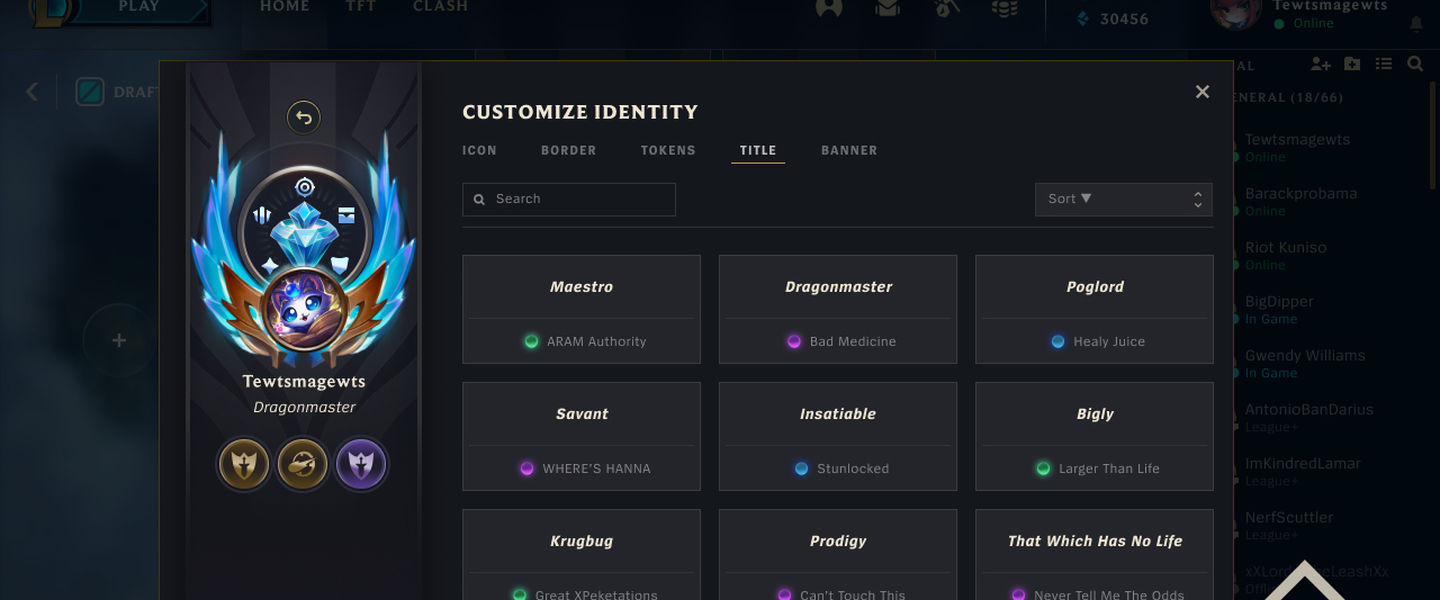
Task: Open the Tokens tab
Action: click(668, 150)
